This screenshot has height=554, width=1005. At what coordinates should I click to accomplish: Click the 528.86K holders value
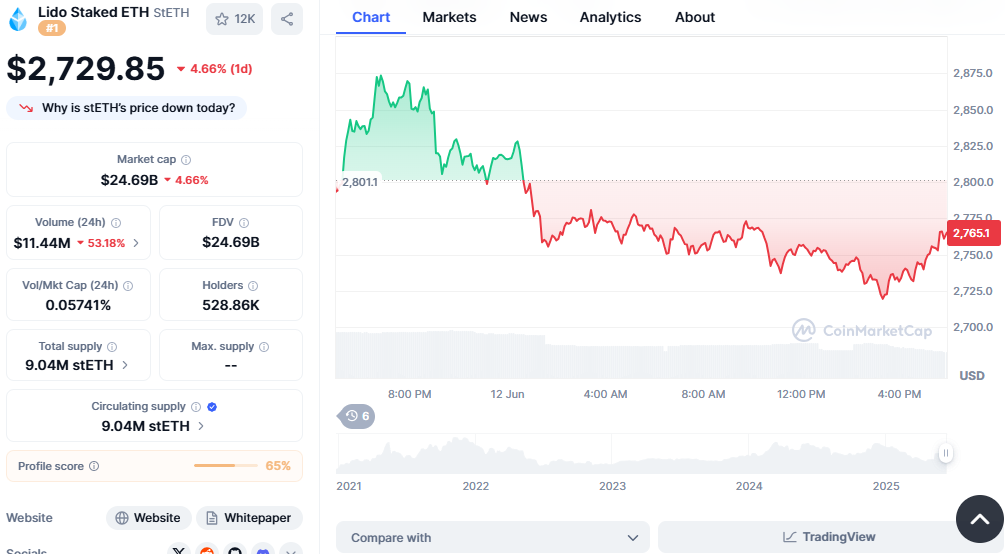click(x=231, y=305)
